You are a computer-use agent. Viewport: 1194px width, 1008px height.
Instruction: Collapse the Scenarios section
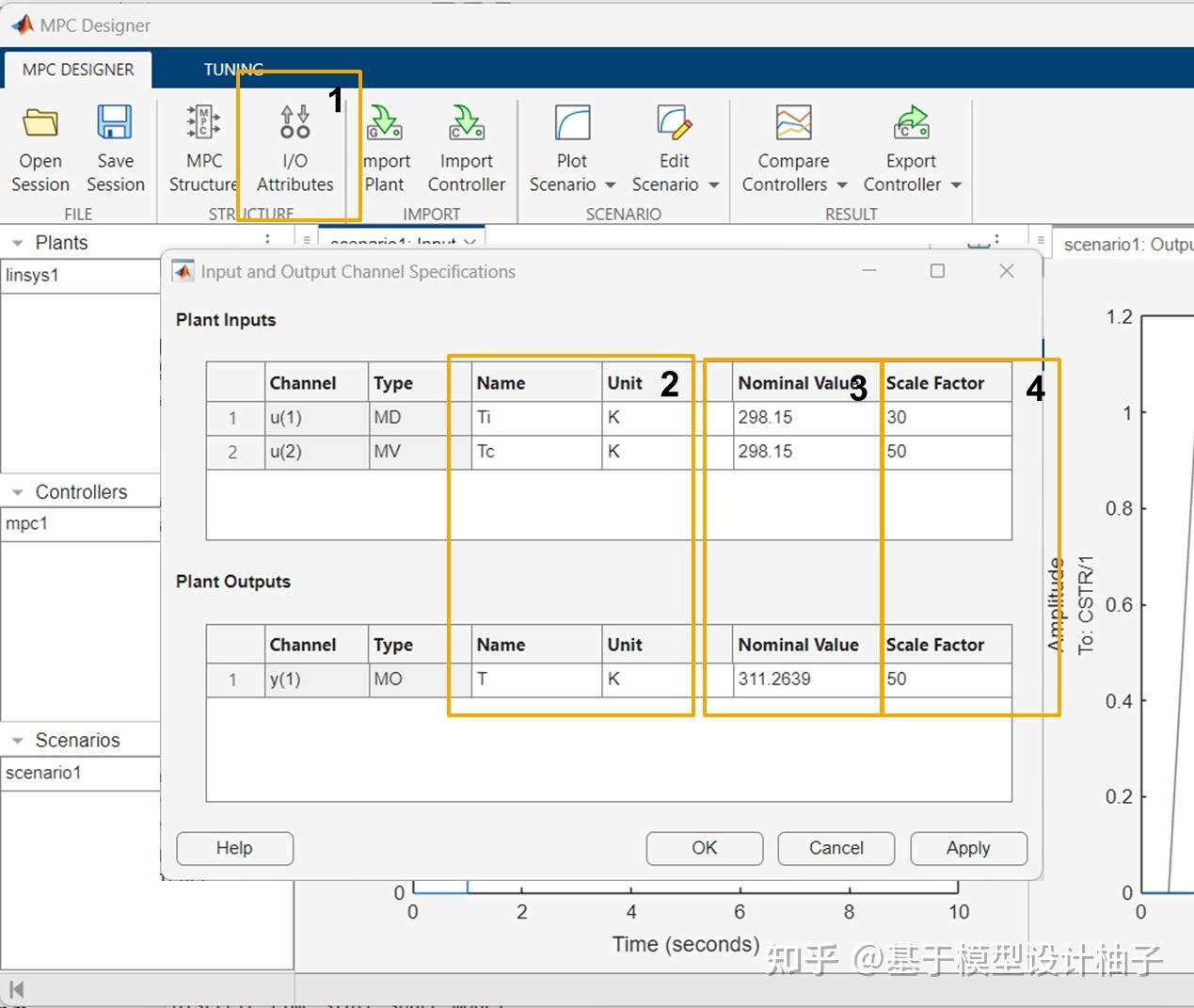tap(17, 740)
